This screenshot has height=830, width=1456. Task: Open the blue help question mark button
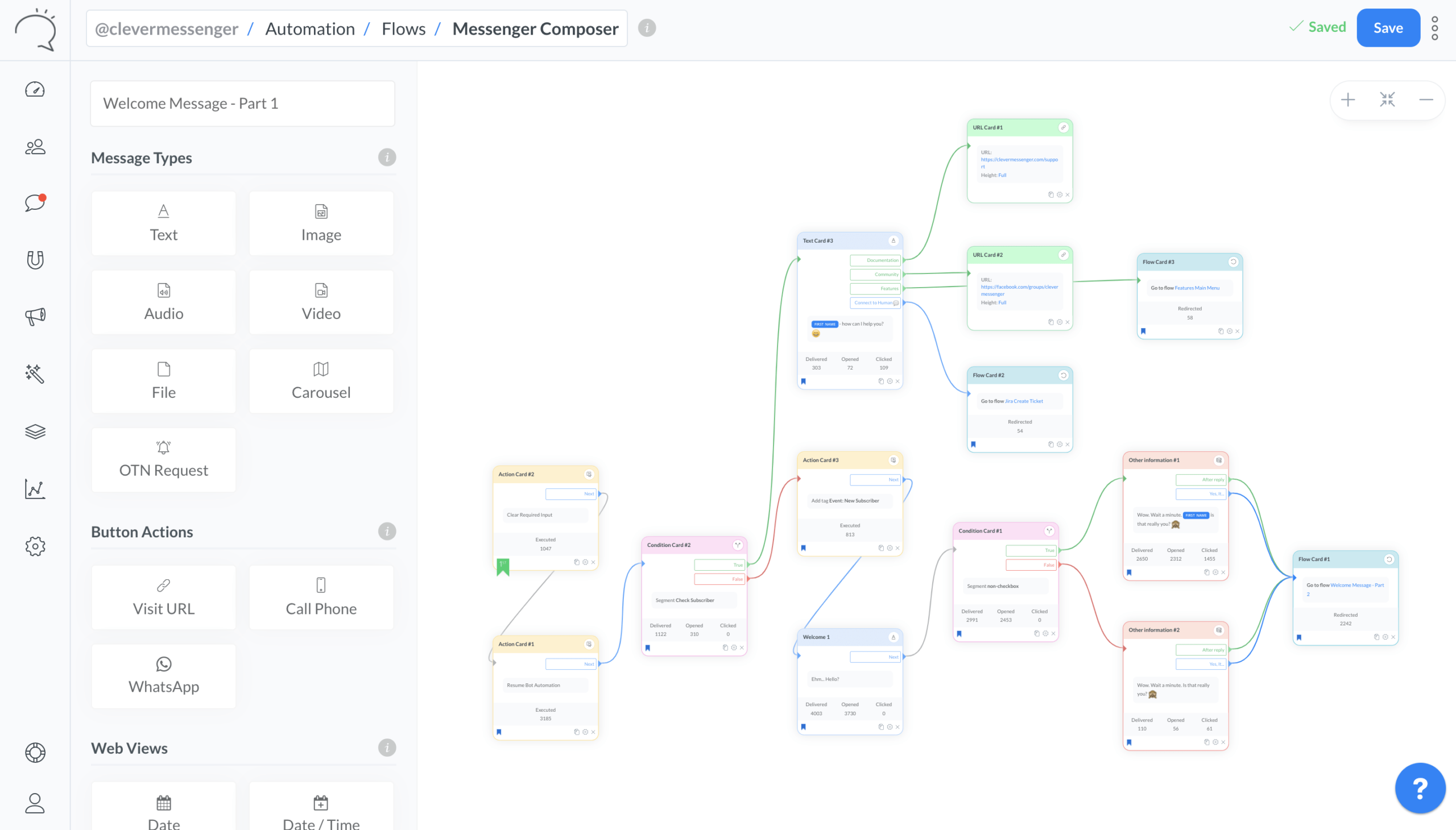(1420, 788)
